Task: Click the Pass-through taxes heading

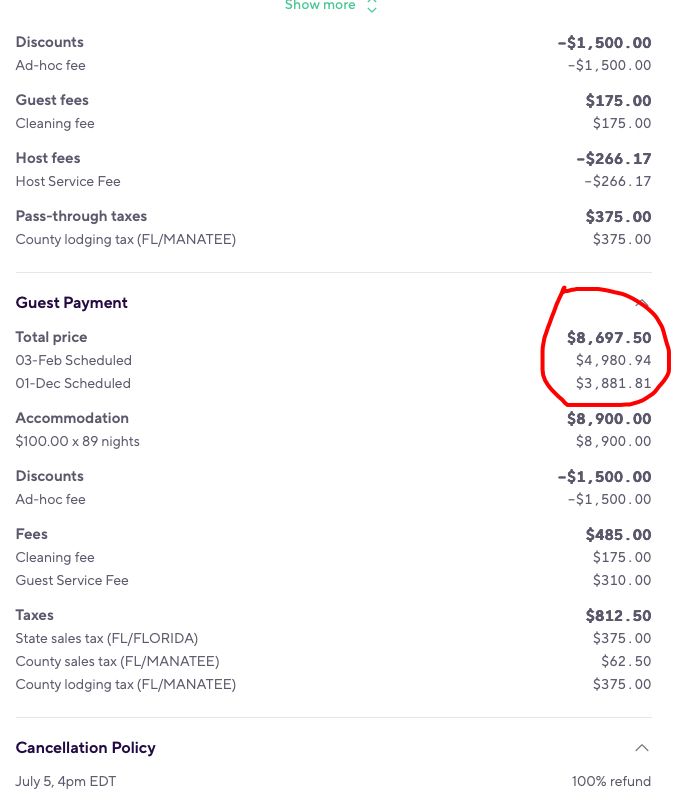Action: [x=81, y=216]
